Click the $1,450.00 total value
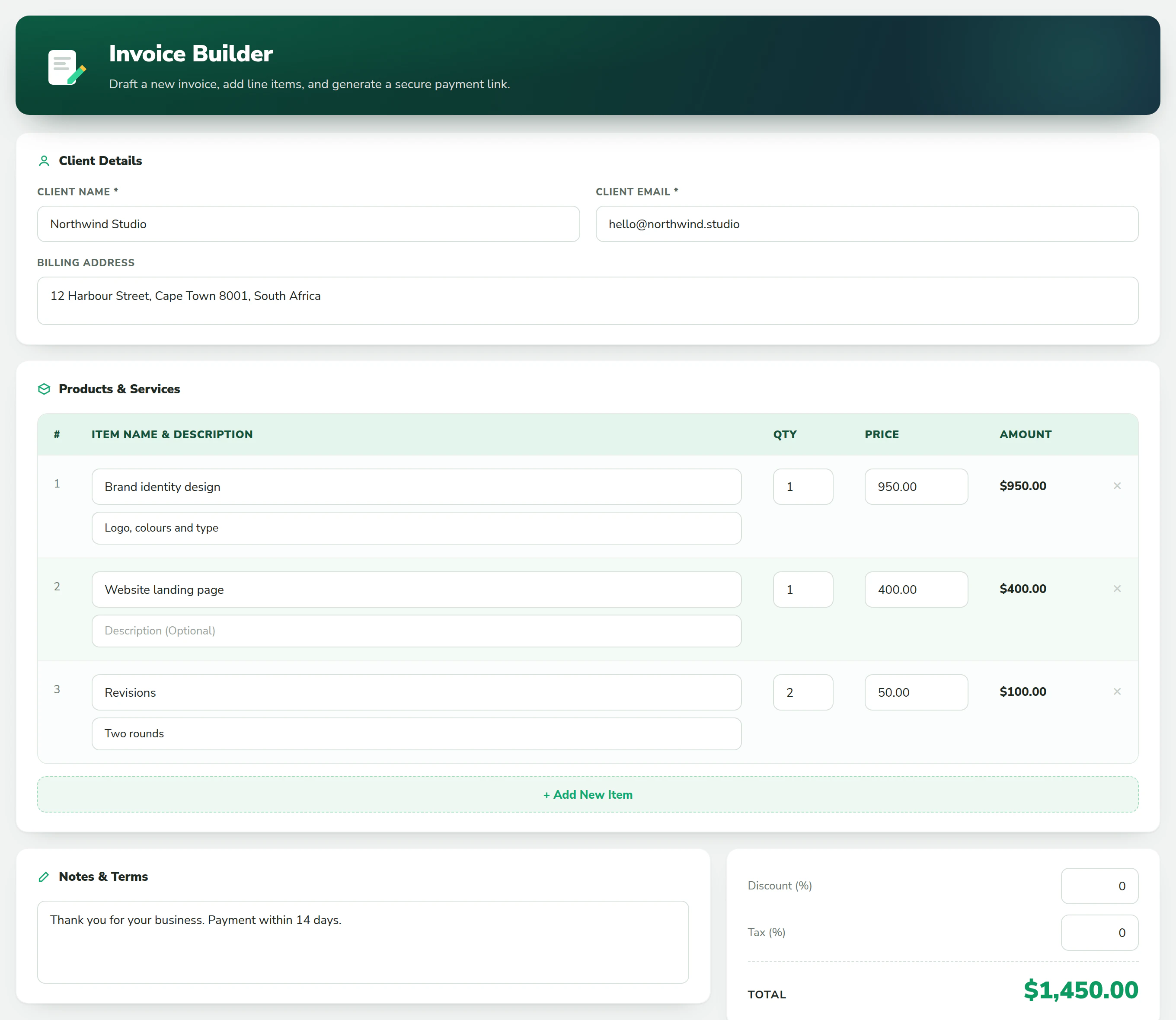 click(x=1080, y=991)
